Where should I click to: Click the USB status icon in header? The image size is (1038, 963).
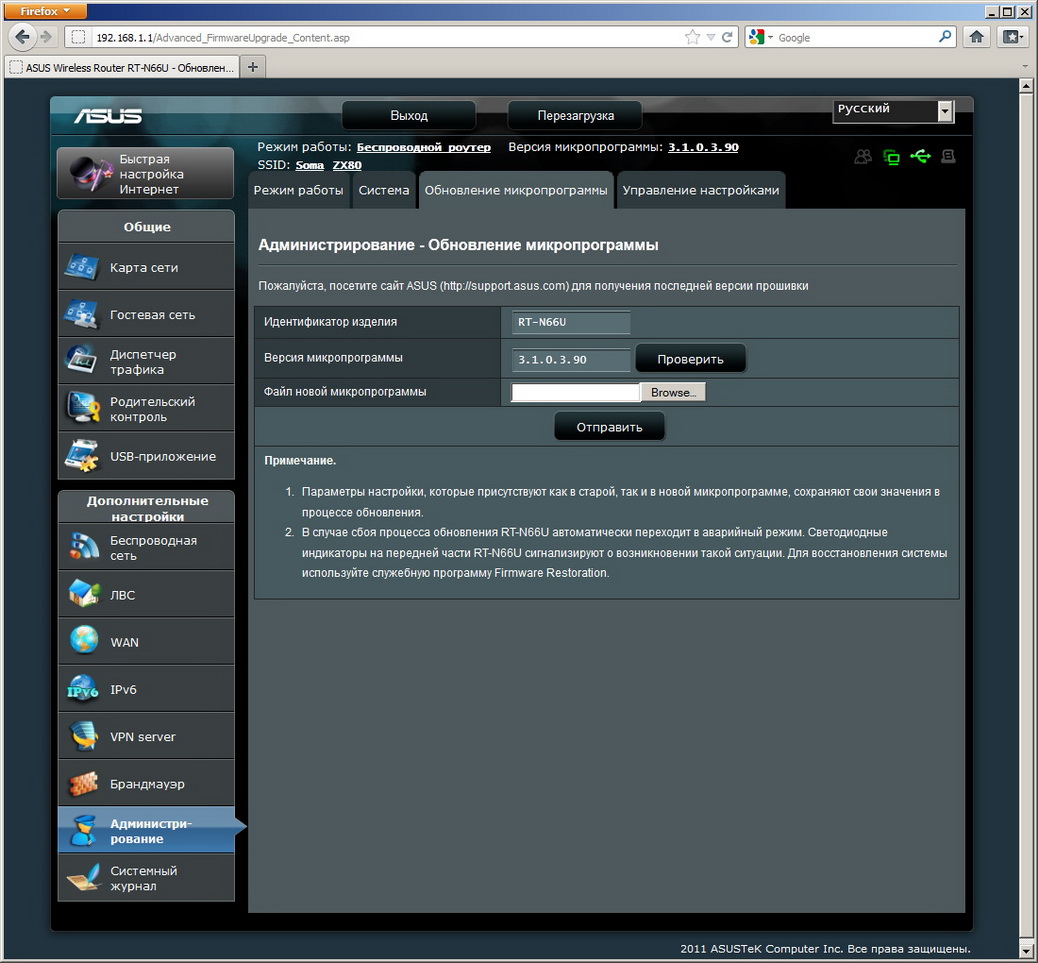(x=920, y=157)
